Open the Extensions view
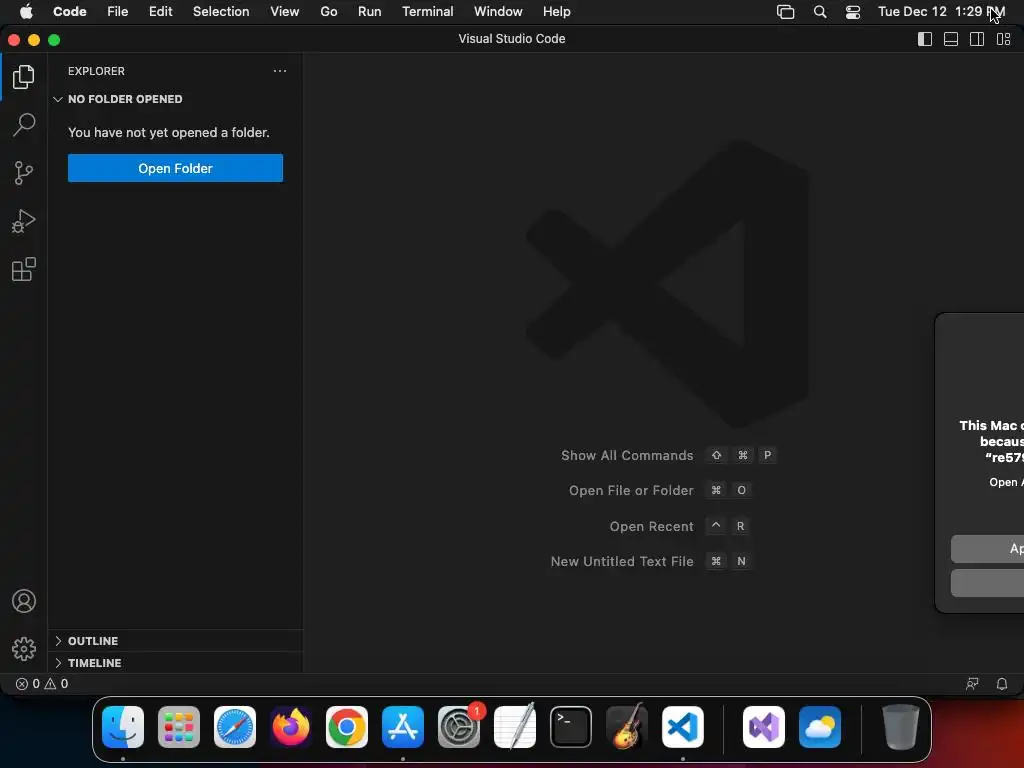The height and width of the screenshot is (768, 1024). [24, 269]
